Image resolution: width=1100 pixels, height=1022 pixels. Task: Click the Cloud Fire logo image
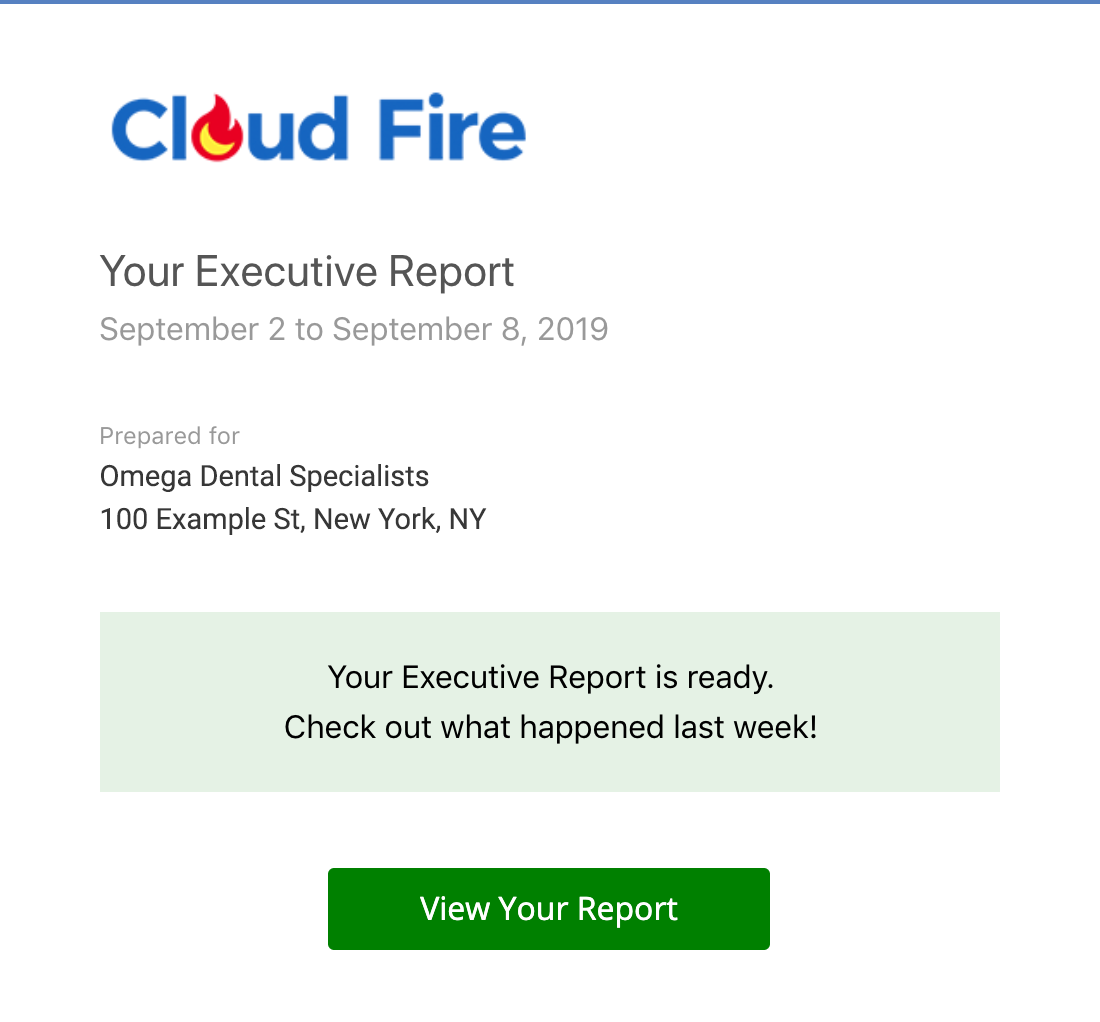[x=318, y=127]
